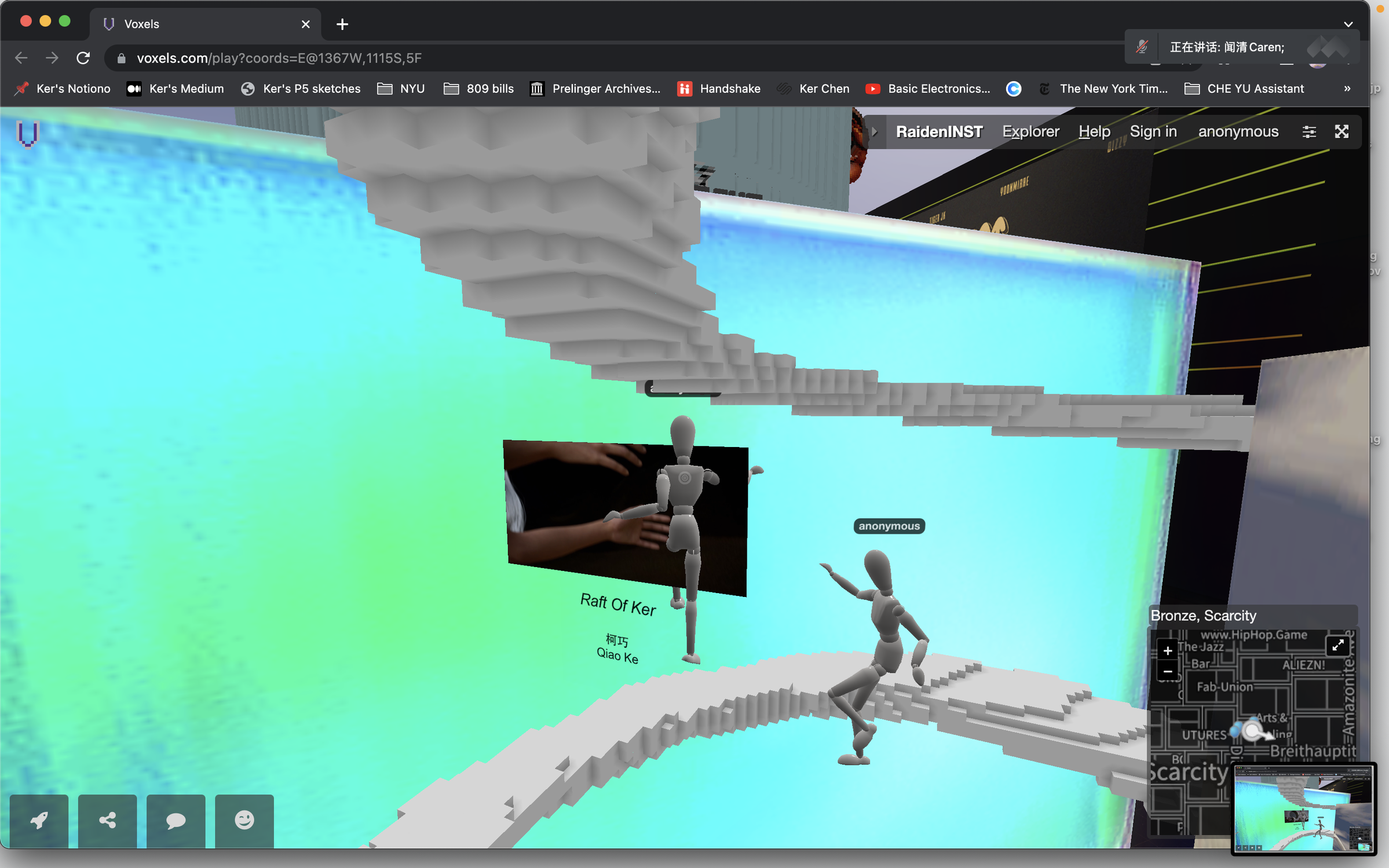1389x868 pixels.
Task: Expand the minimap to full size
Action: [x=1337, y=645]
